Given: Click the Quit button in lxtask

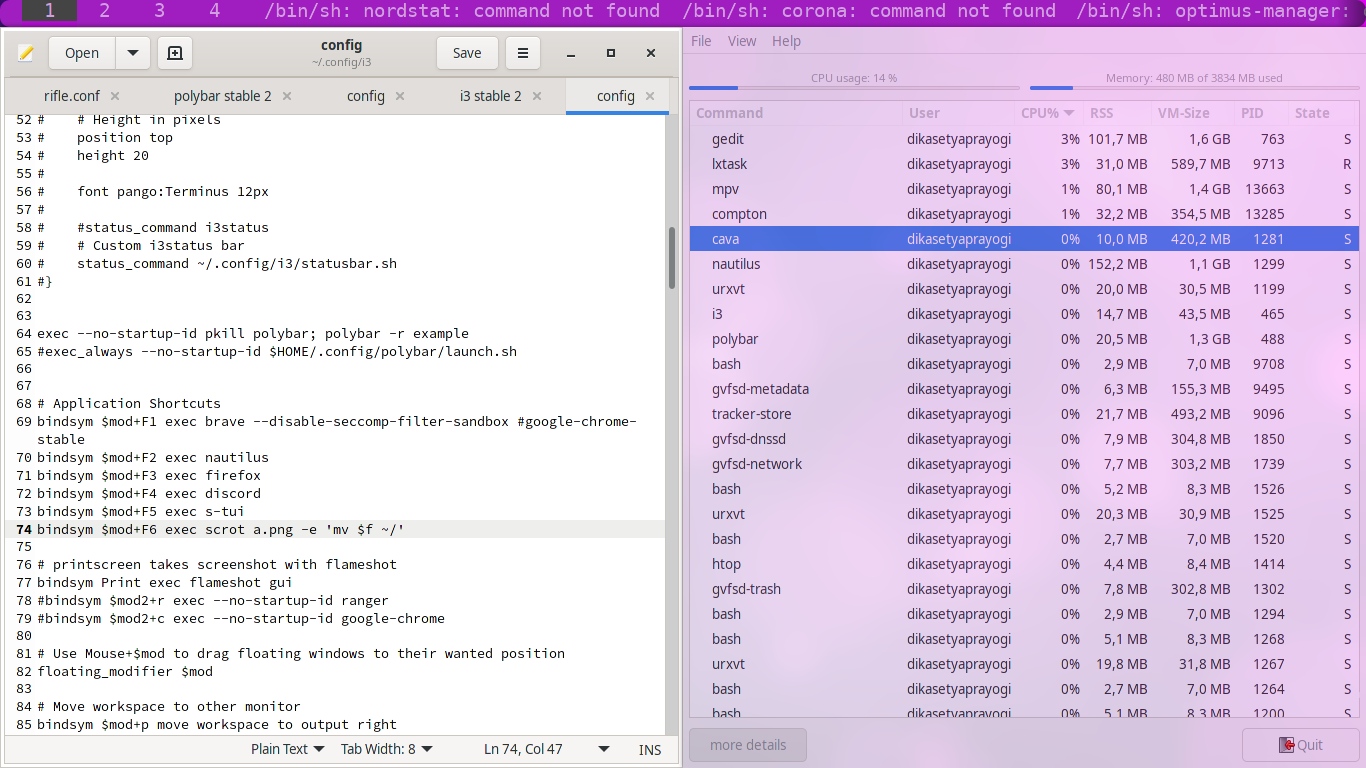Looking at the screenshot, I should point(1301,745).
